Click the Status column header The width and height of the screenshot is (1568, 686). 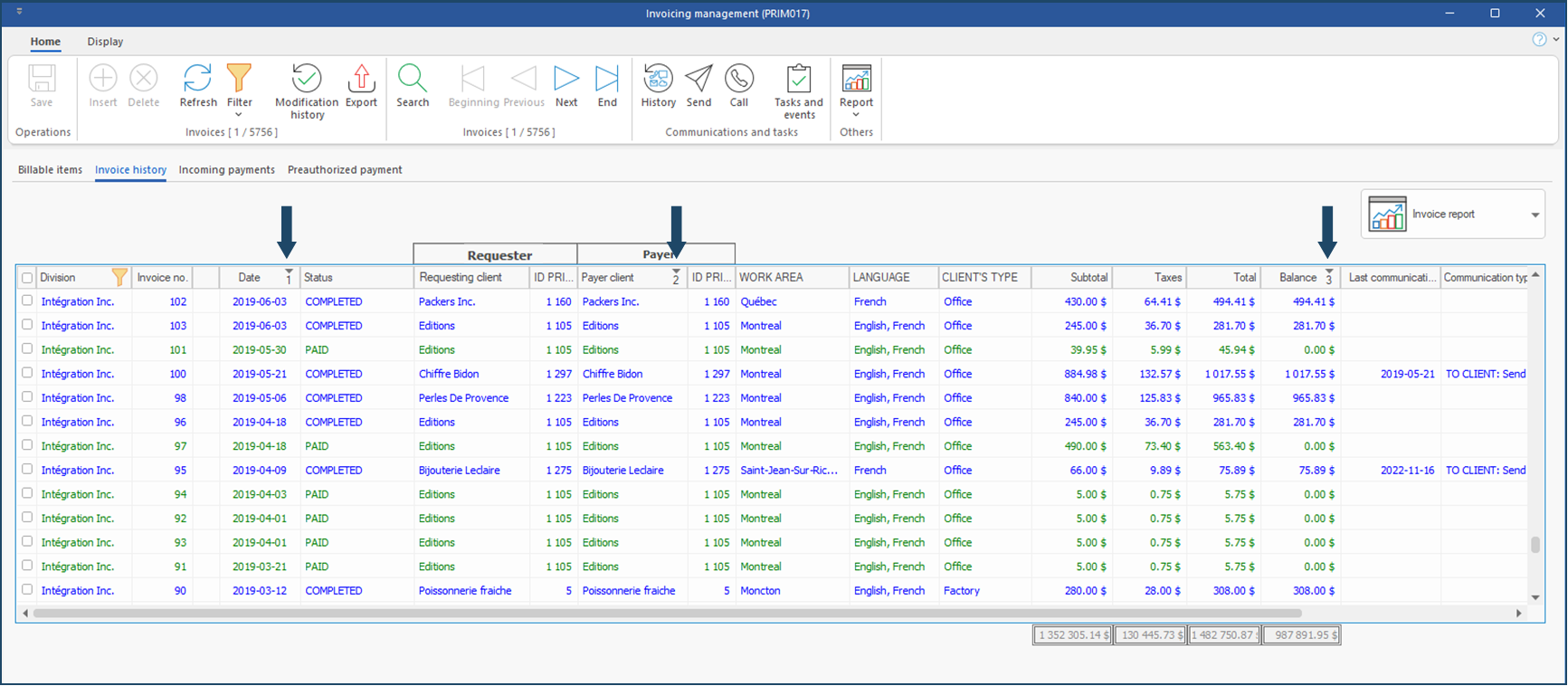coord(318,278)
